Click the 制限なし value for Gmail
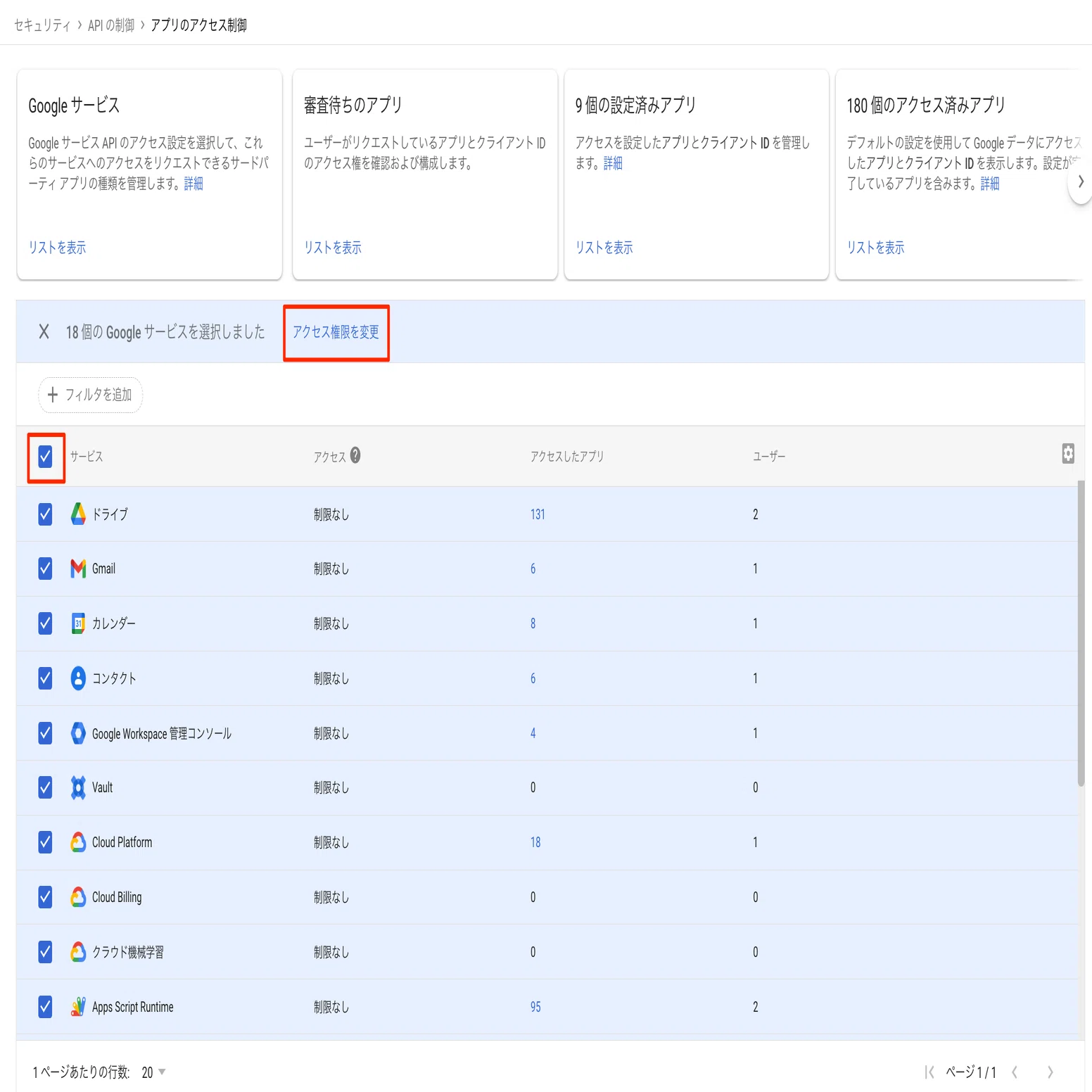 [331, 569]
